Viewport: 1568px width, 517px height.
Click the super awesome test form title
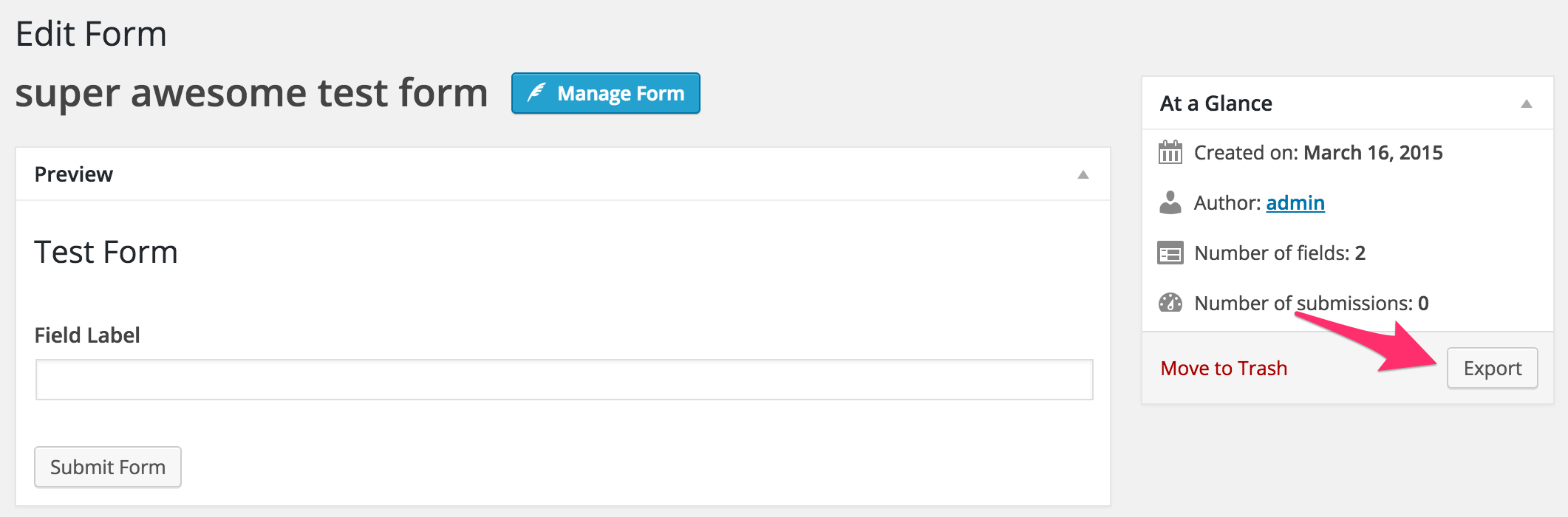251,93
